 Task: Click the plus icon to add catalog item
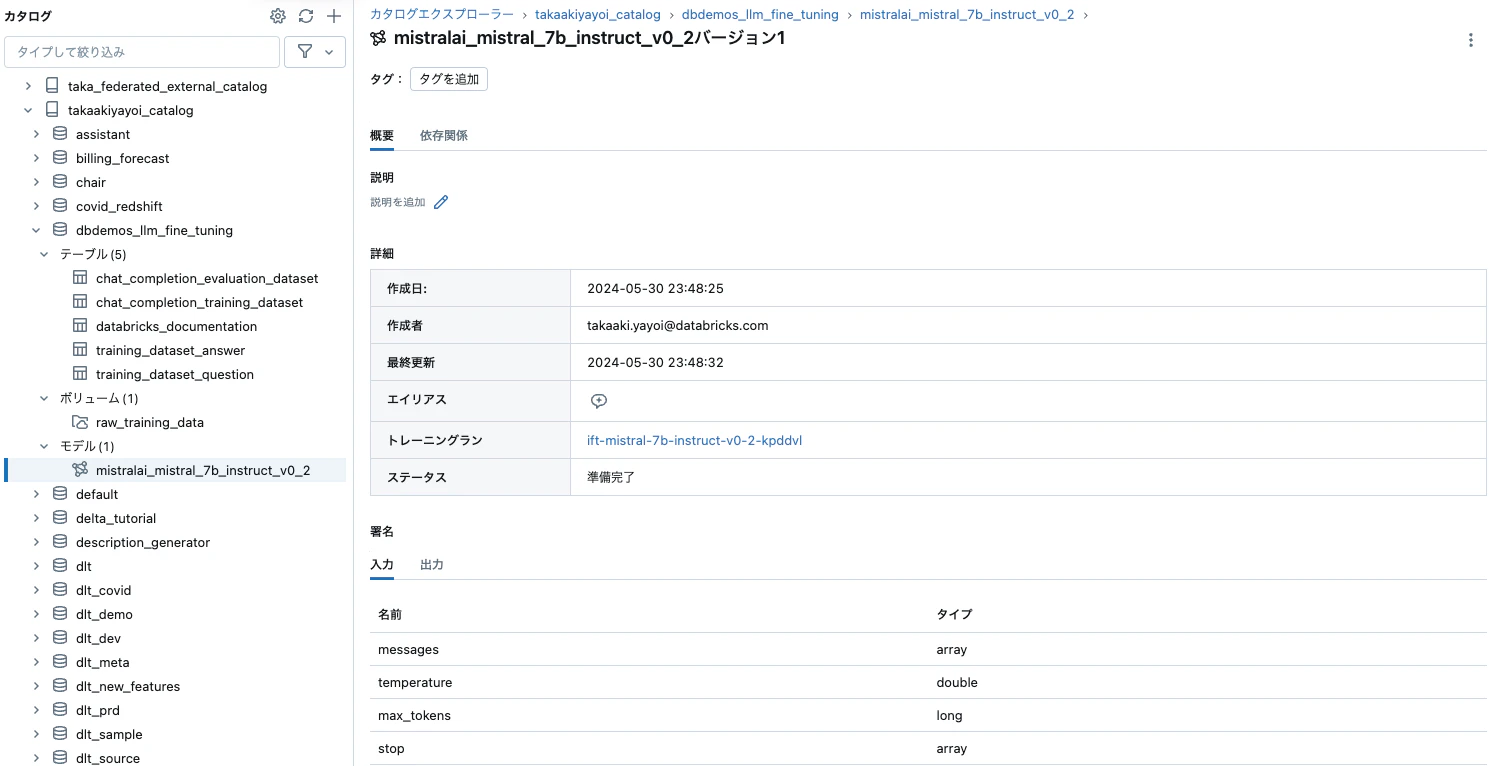(x=334, y=16)
